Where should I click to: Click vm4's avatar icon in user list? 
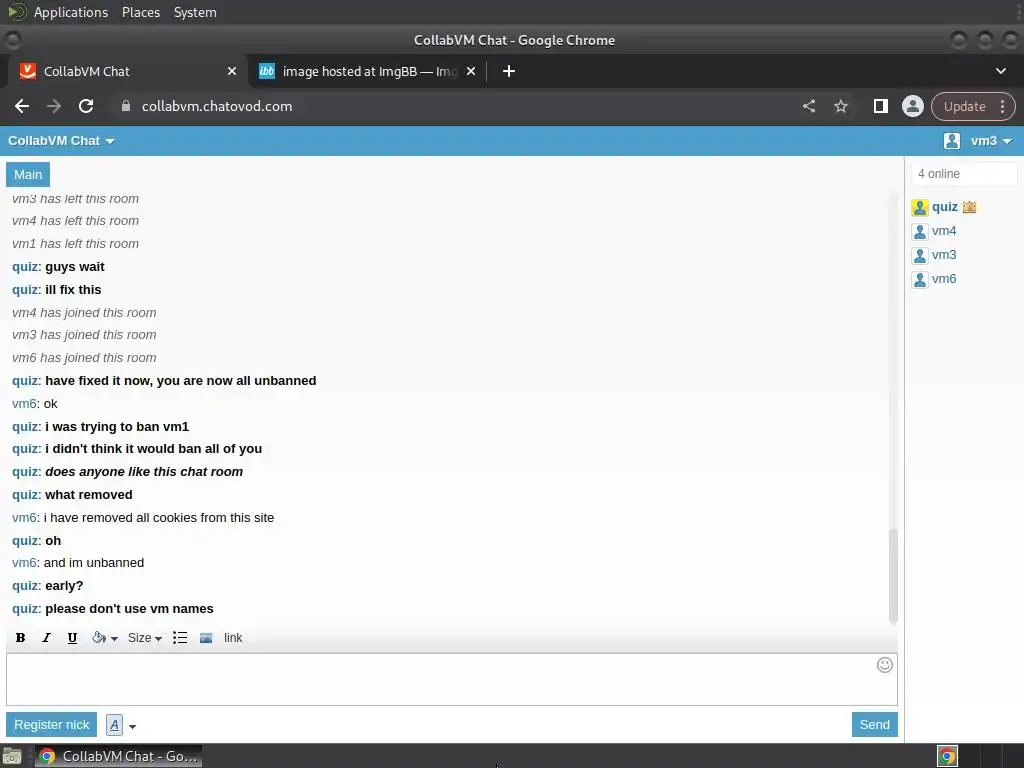(920, 232)
